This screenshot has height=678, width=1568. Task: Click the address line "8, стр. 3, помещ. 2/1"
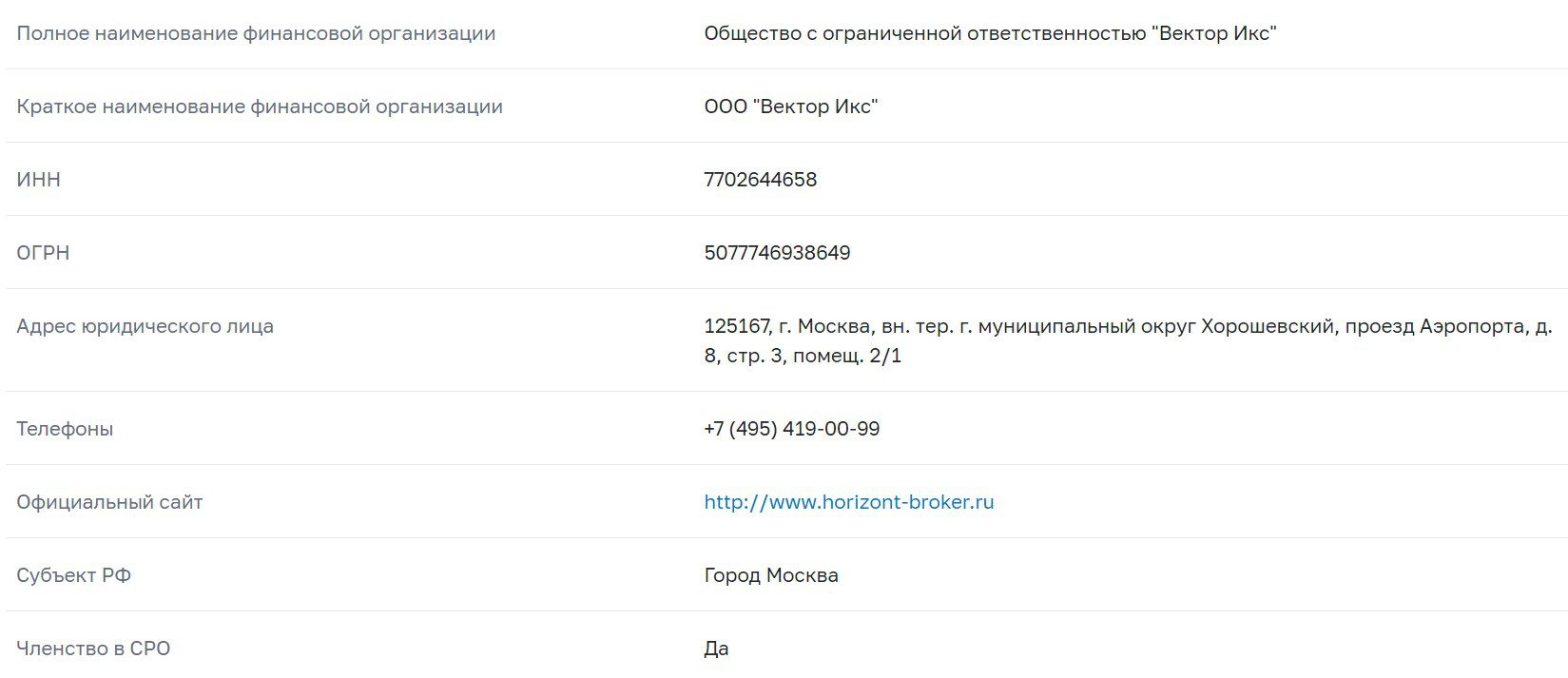[x=802, y=356]
